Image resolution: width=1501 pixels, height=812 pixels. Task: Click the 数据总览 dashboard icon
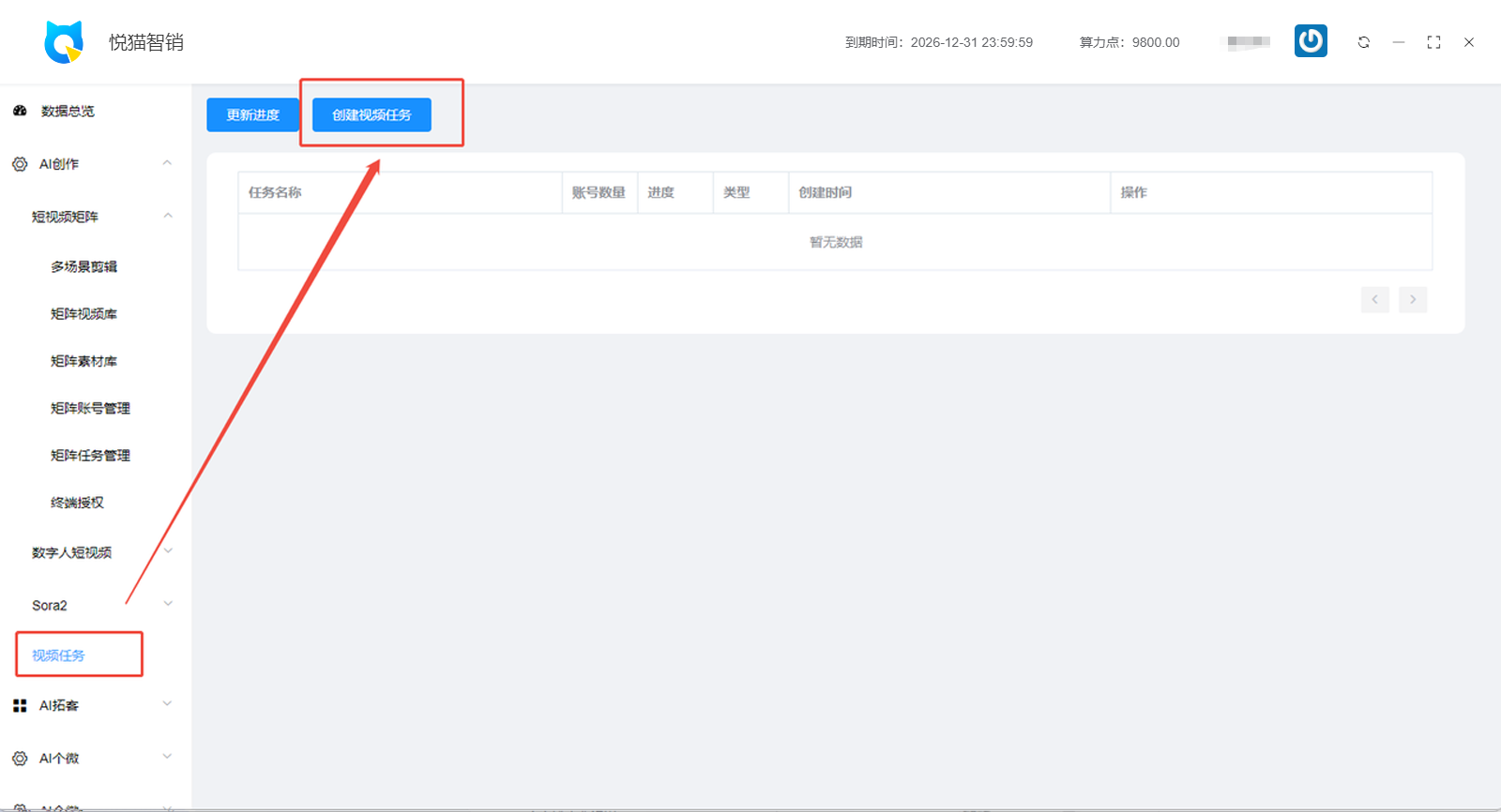pos(20,111)
